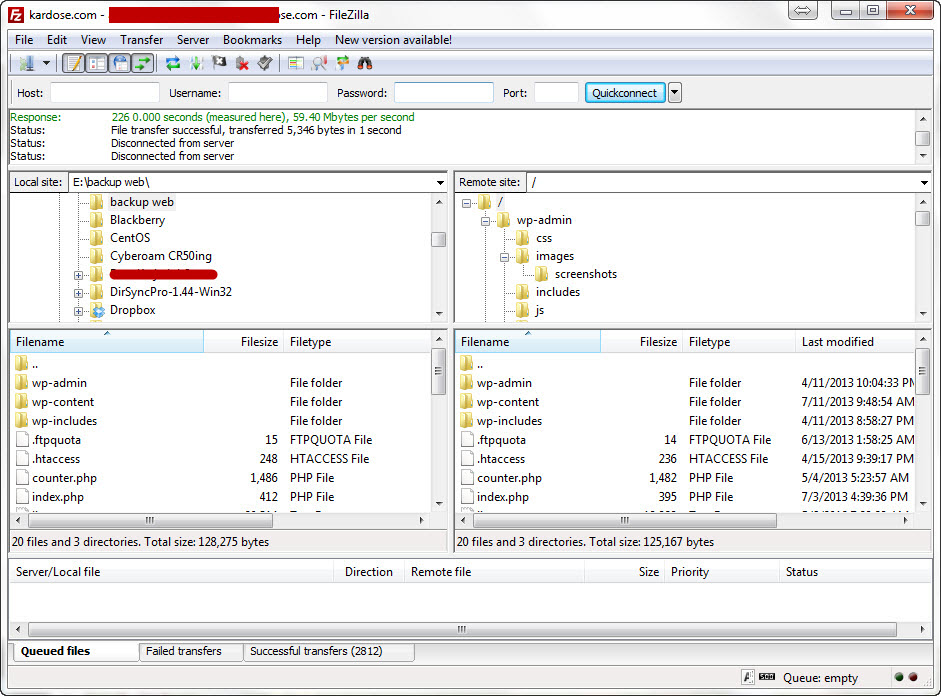Select remote .ftpquota file

pyautogui.click(x=501, y=440)
